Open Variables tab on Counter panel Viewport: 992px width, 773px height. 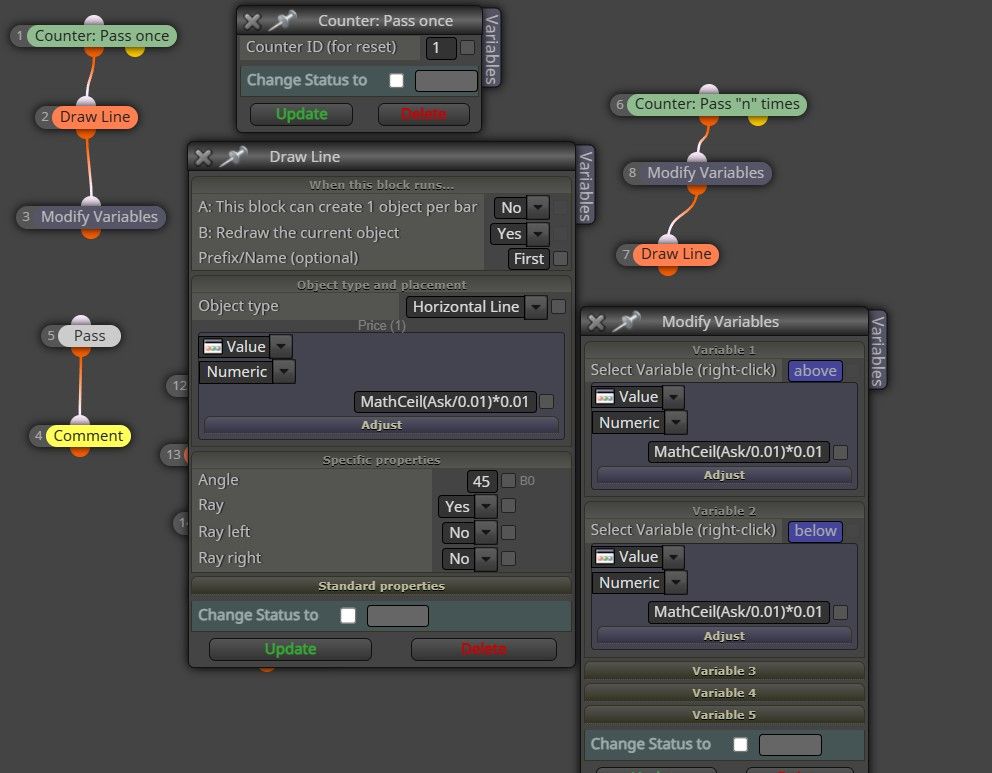(492, 48)
